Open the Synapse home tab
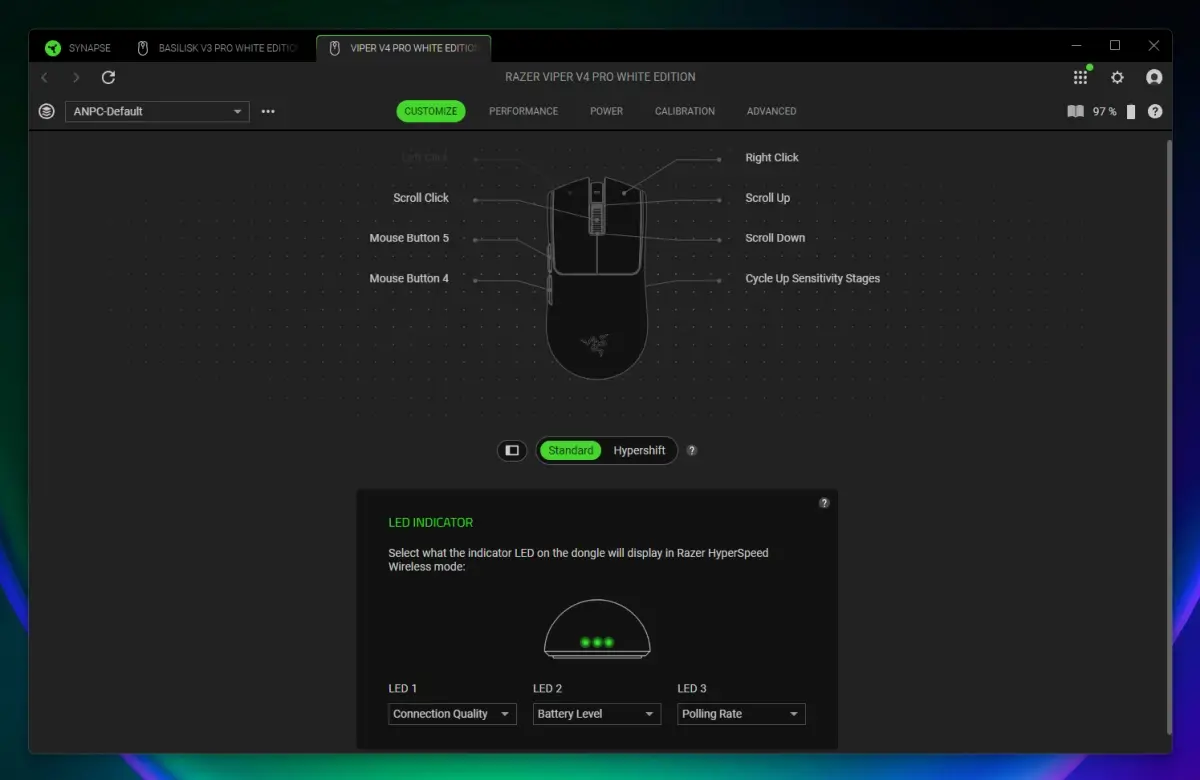The width and height of the screenshot is (1200, 780). pyautogui.click(x=78, y=48)
